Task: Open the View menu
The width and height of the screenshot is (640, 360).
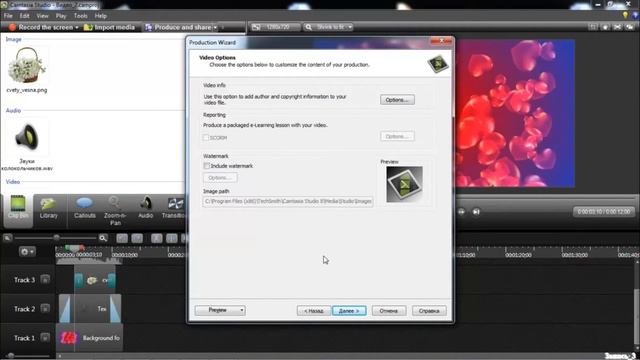Action: coord(42,16)
